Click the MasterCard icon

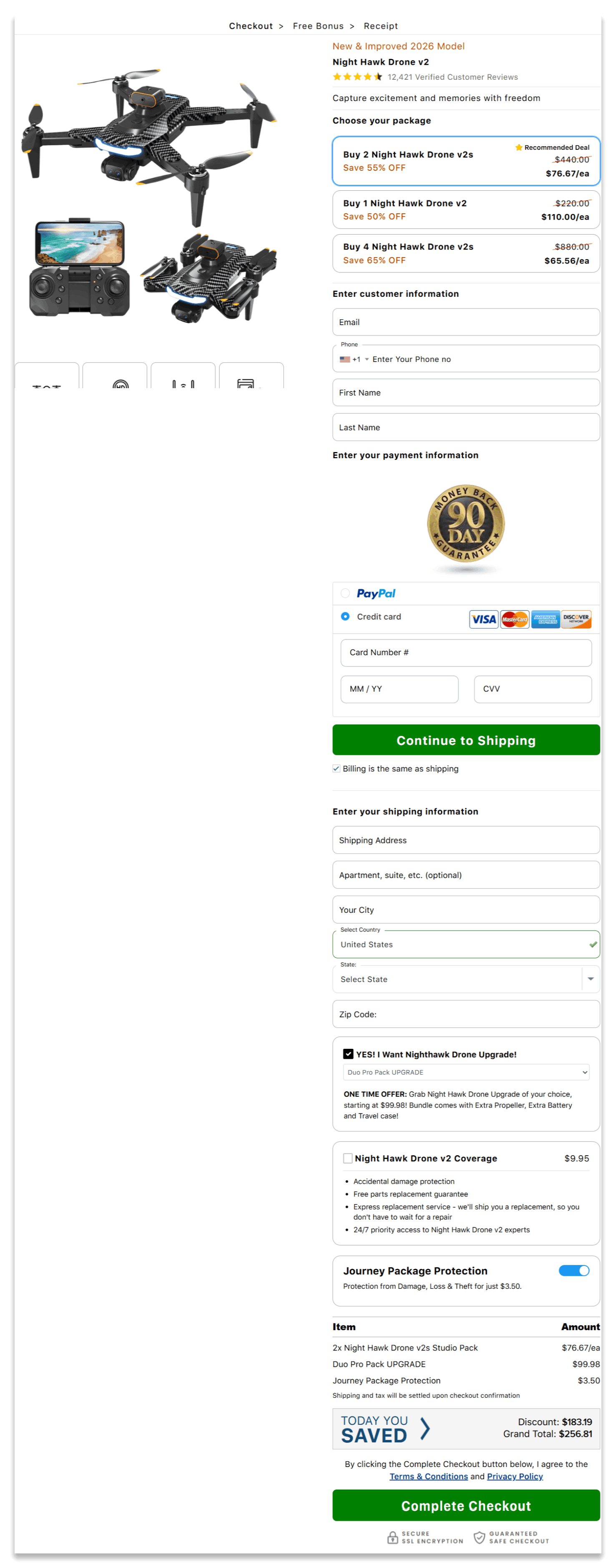[x=515, y=619]
